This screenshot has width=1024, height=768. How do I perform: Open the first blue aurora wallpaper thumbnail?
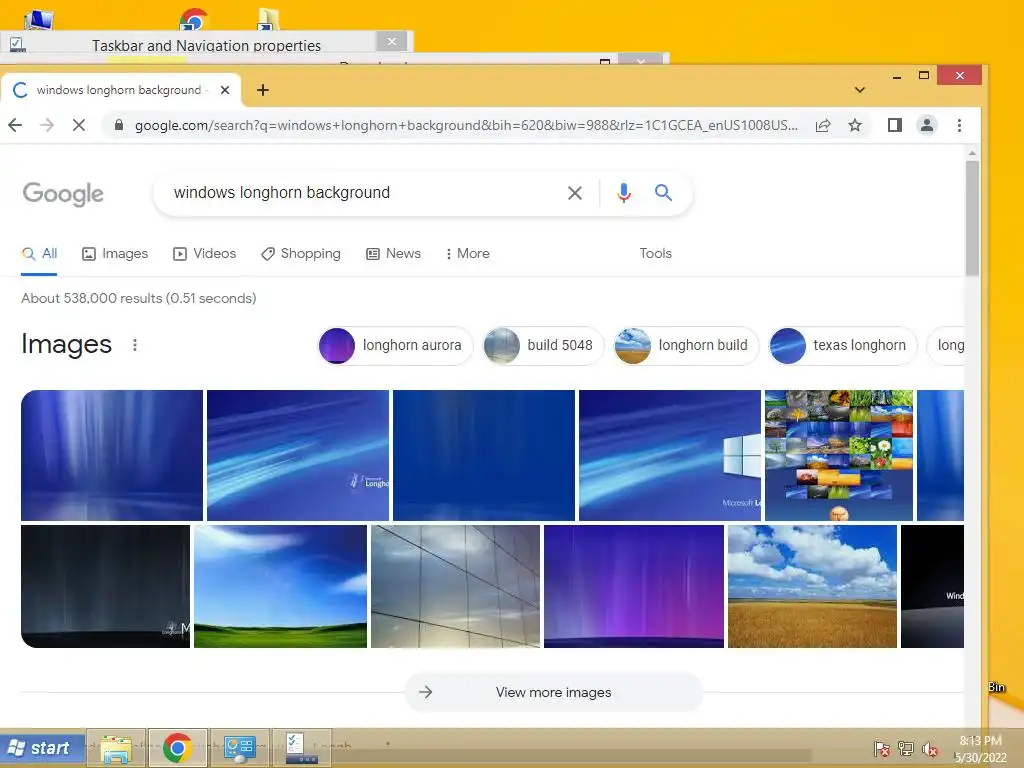112,455
